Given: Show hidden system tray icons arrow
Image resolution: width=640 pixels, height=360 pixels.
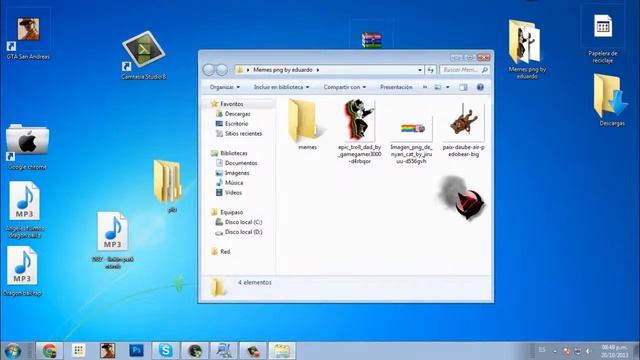Looking at the screenshot, I should coord(555,351).
